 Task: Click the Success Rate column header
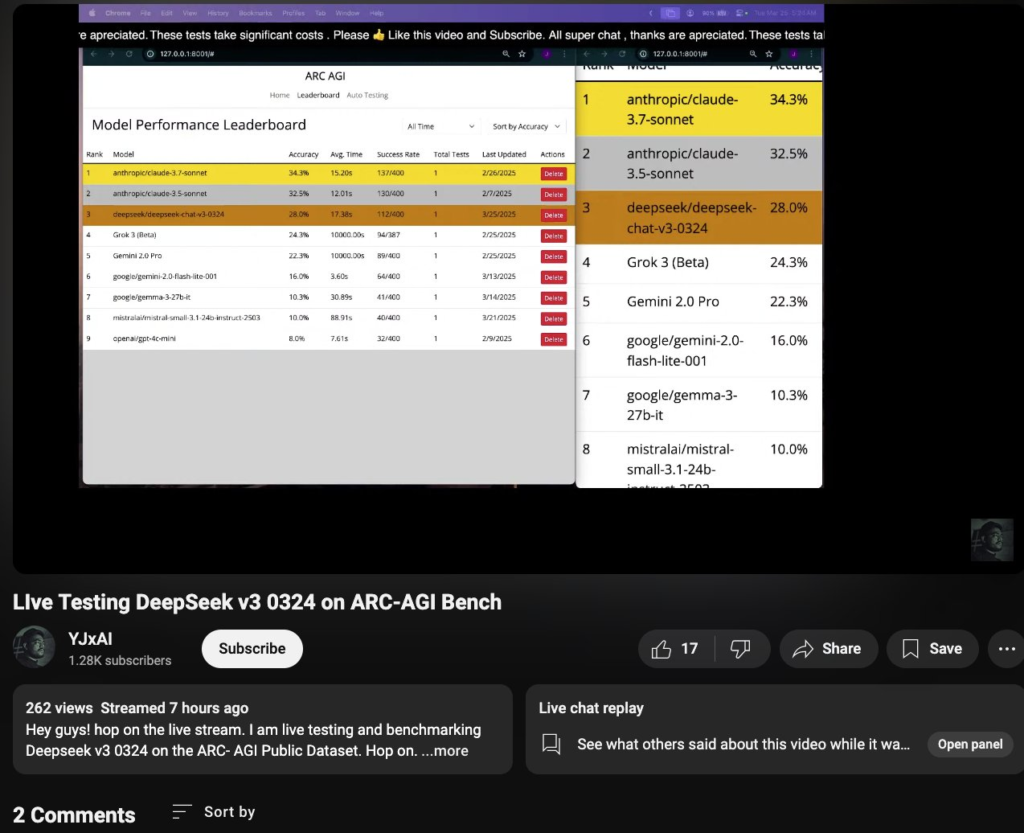(398, 155)
